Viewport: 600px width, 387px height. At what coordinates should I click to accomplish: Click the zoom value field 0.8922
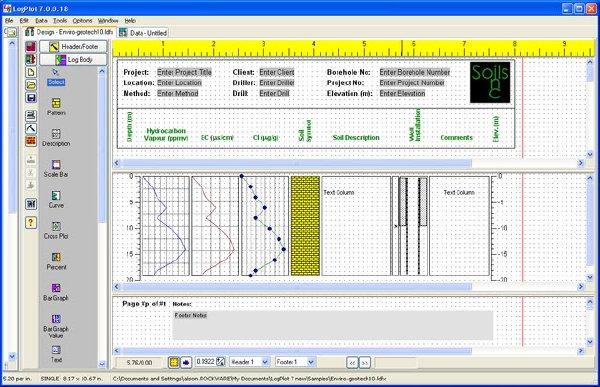(205, 361)
